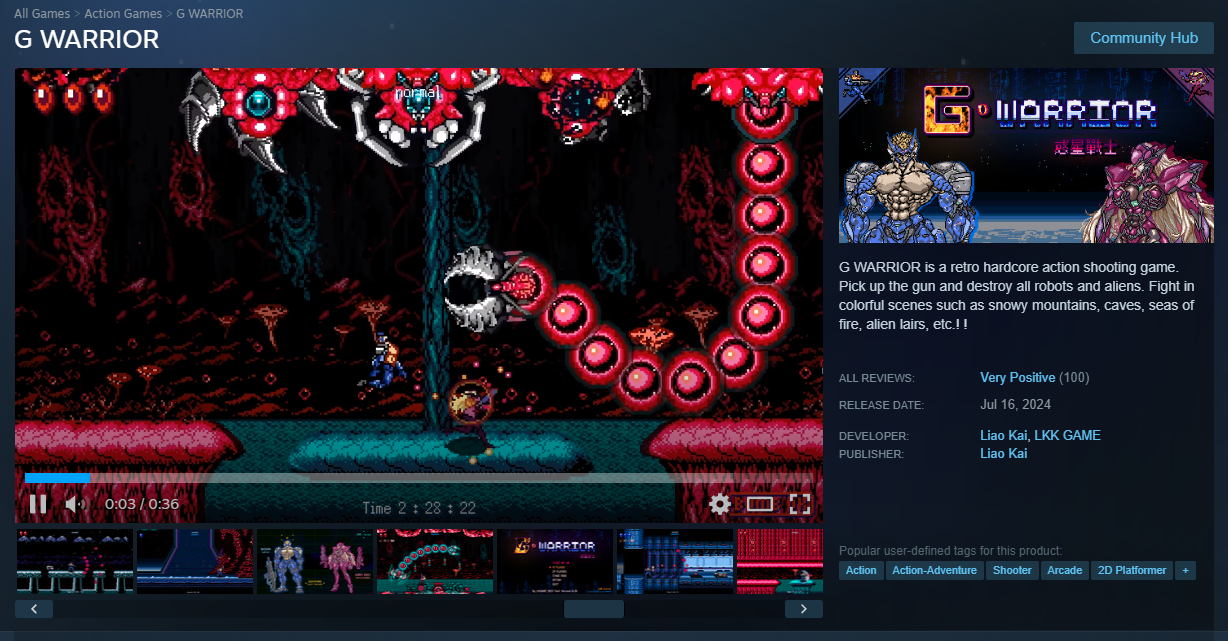Image resolution: width=1228 pixels, height=641 pixels.
Task: Enter fullscreen video mode
Action: coord(800,504)
